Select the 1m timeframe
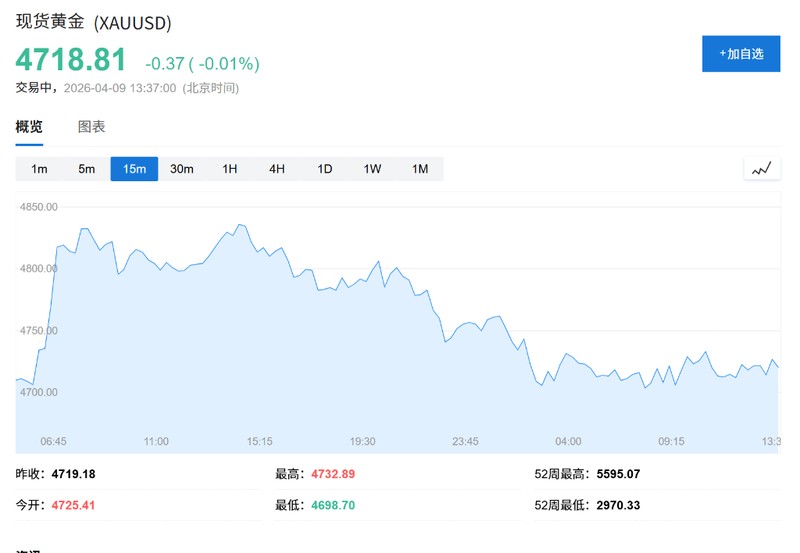 tap(39, 169)
